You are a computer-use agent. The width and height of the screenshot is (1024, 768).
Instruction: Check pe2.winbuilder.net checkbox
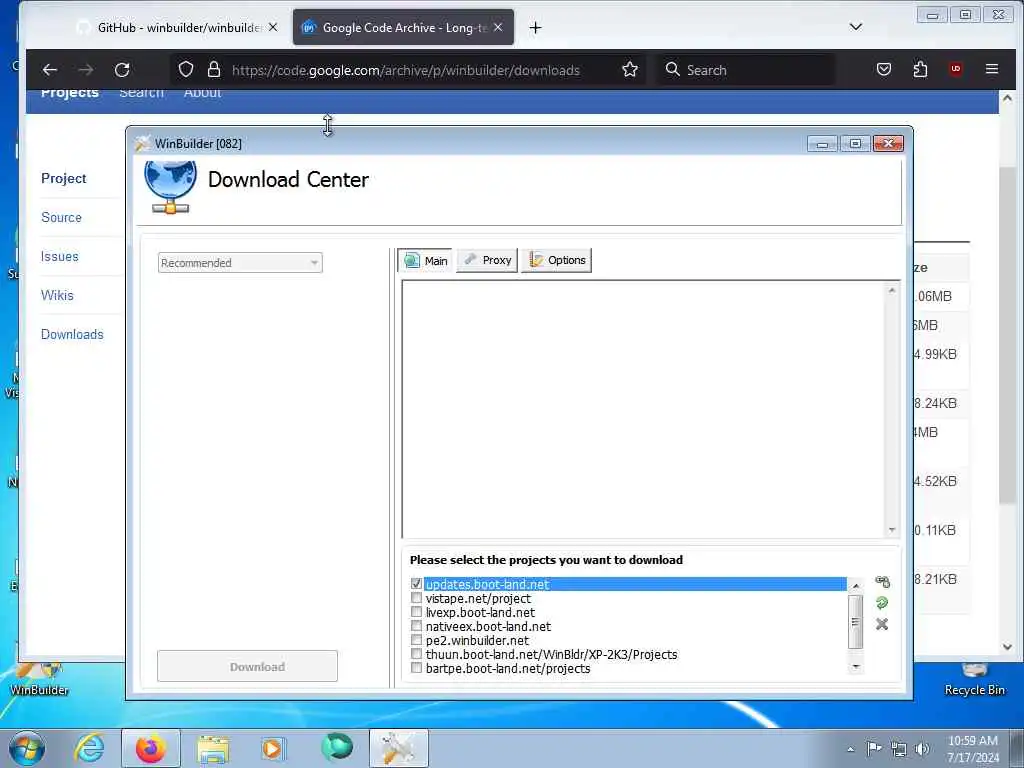coord(416,640)
